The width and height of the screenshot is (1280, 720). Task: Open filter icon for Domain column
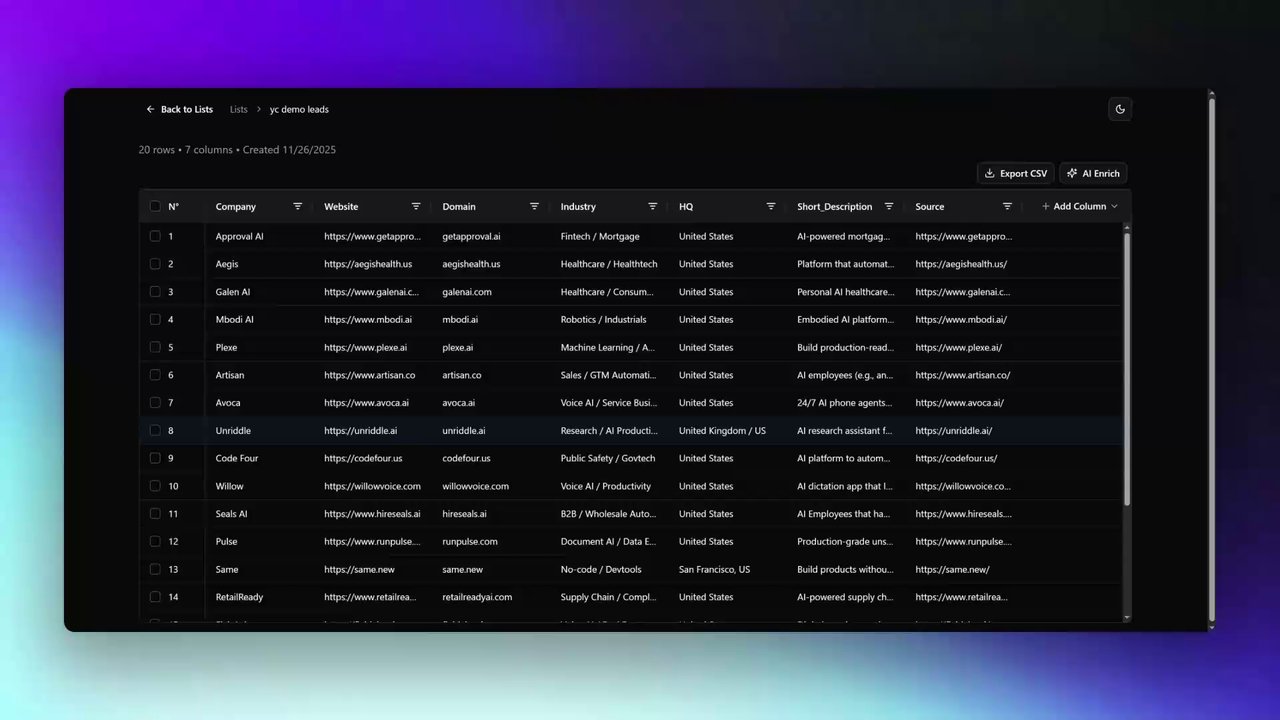(x=534, y=206)
